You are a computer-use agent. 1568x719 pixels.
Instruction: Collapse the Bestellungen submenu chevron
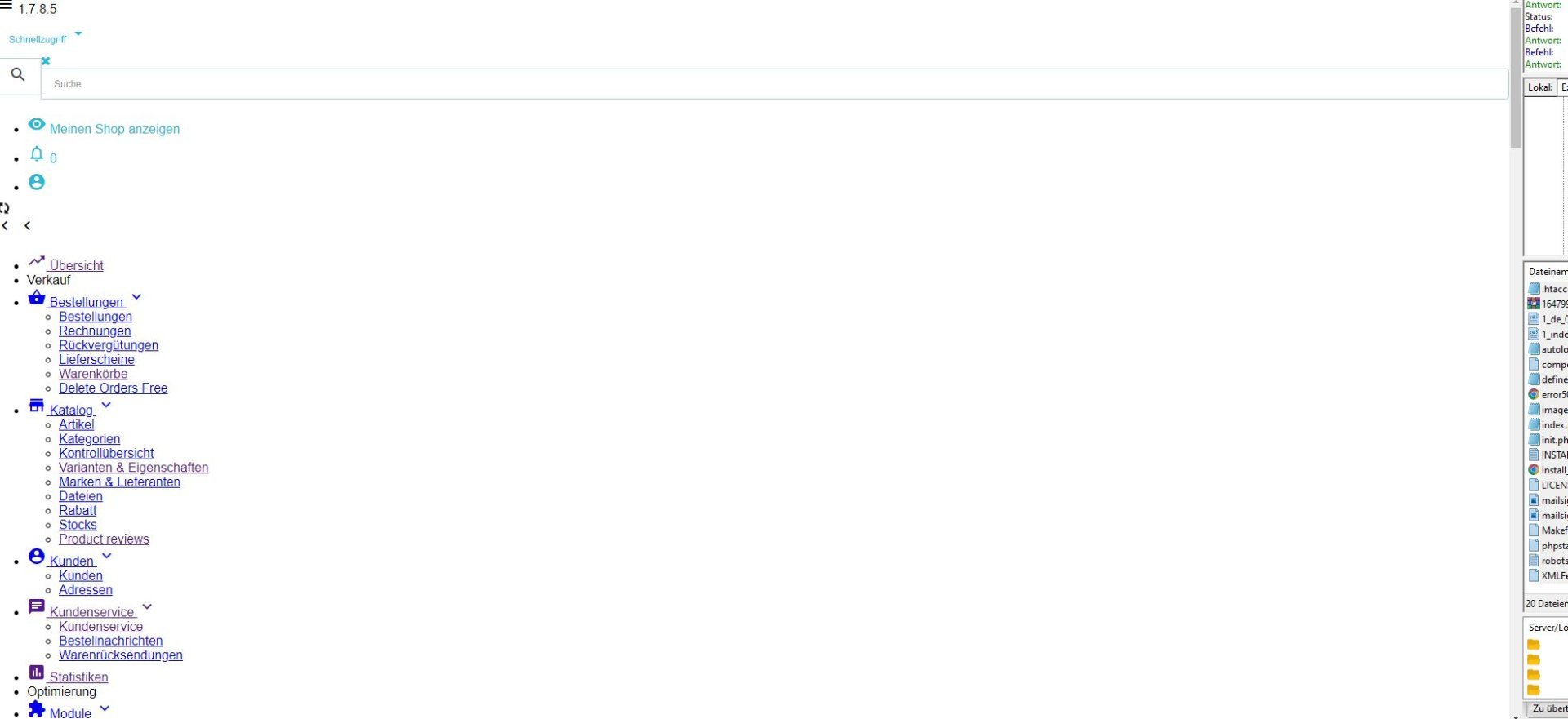136,297
